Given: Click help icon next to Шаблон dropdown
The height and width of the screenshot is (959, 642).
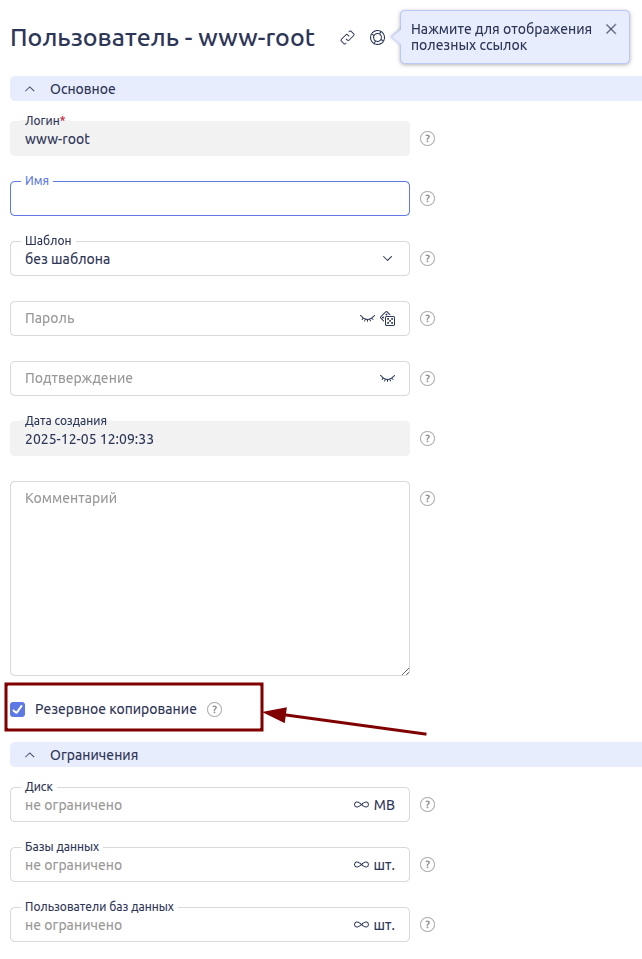Looking at the screenshot, I should (x=428, y=259).
